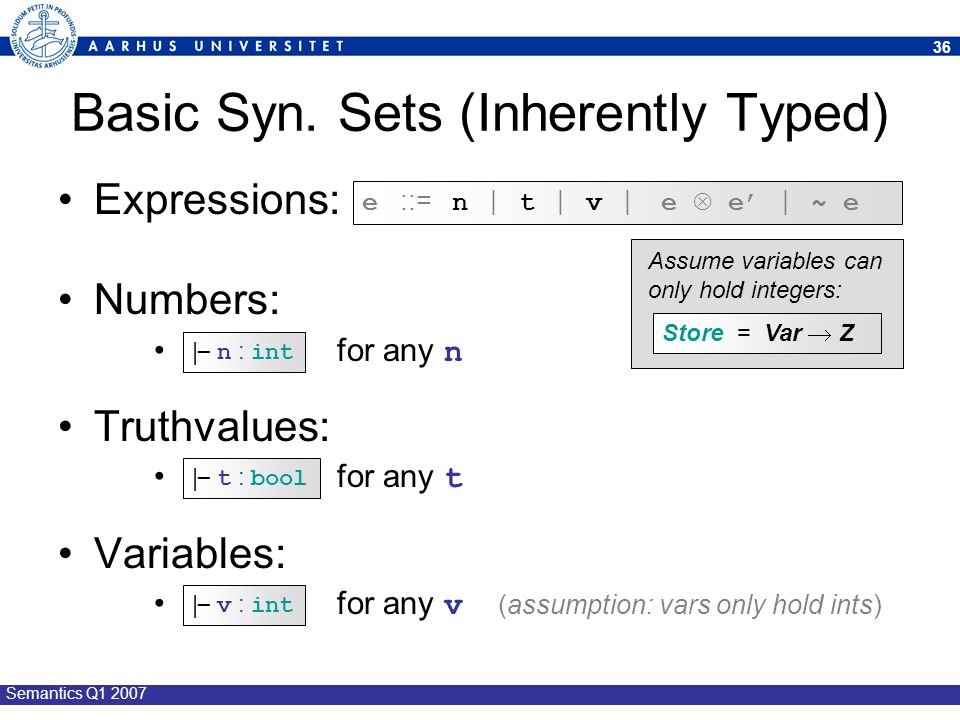The image size is (960, 720).
Task: Click the Store = Var → Z definition box
Action: [767, 333]
